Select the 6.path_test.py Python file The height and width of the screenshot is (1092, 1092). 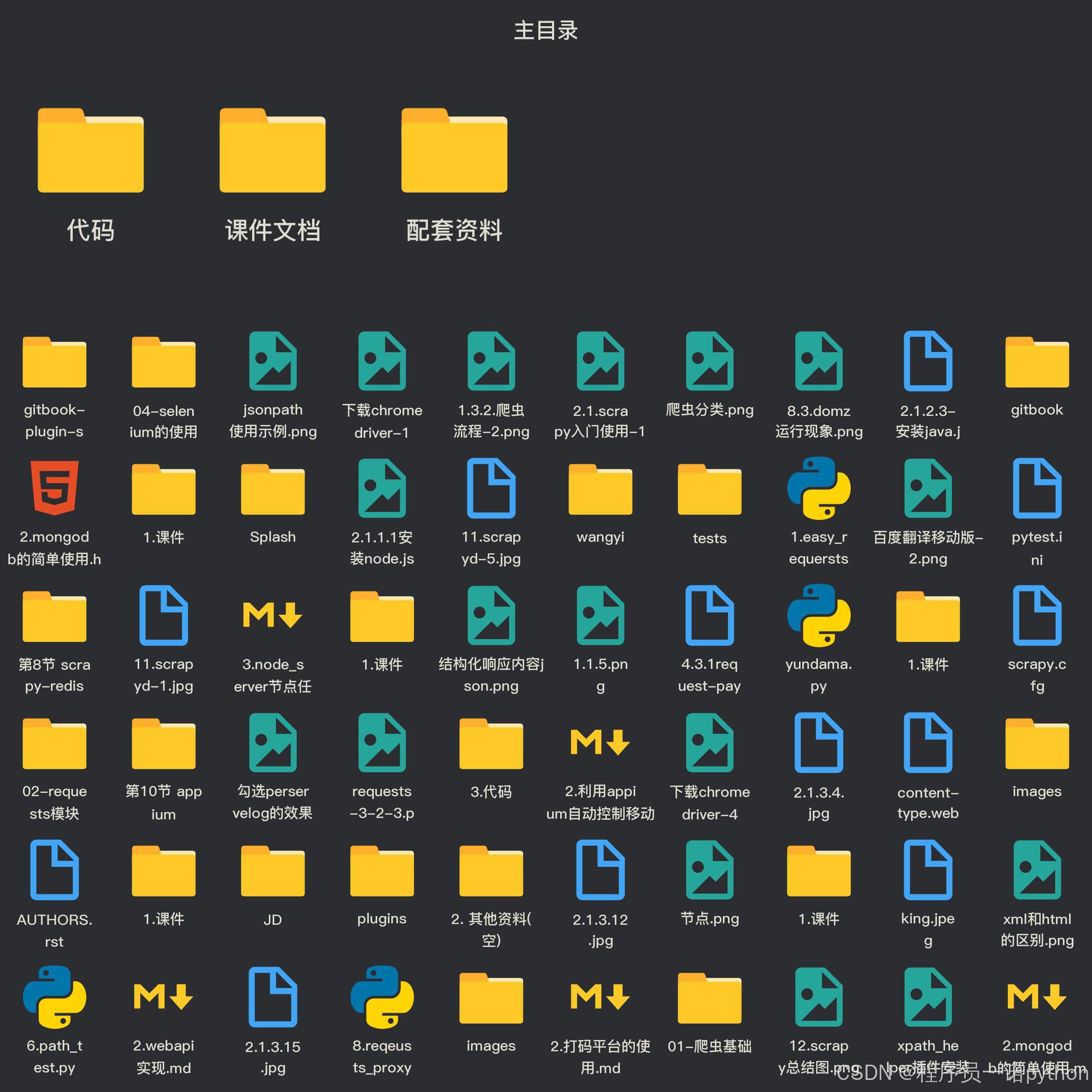(54, 996)
